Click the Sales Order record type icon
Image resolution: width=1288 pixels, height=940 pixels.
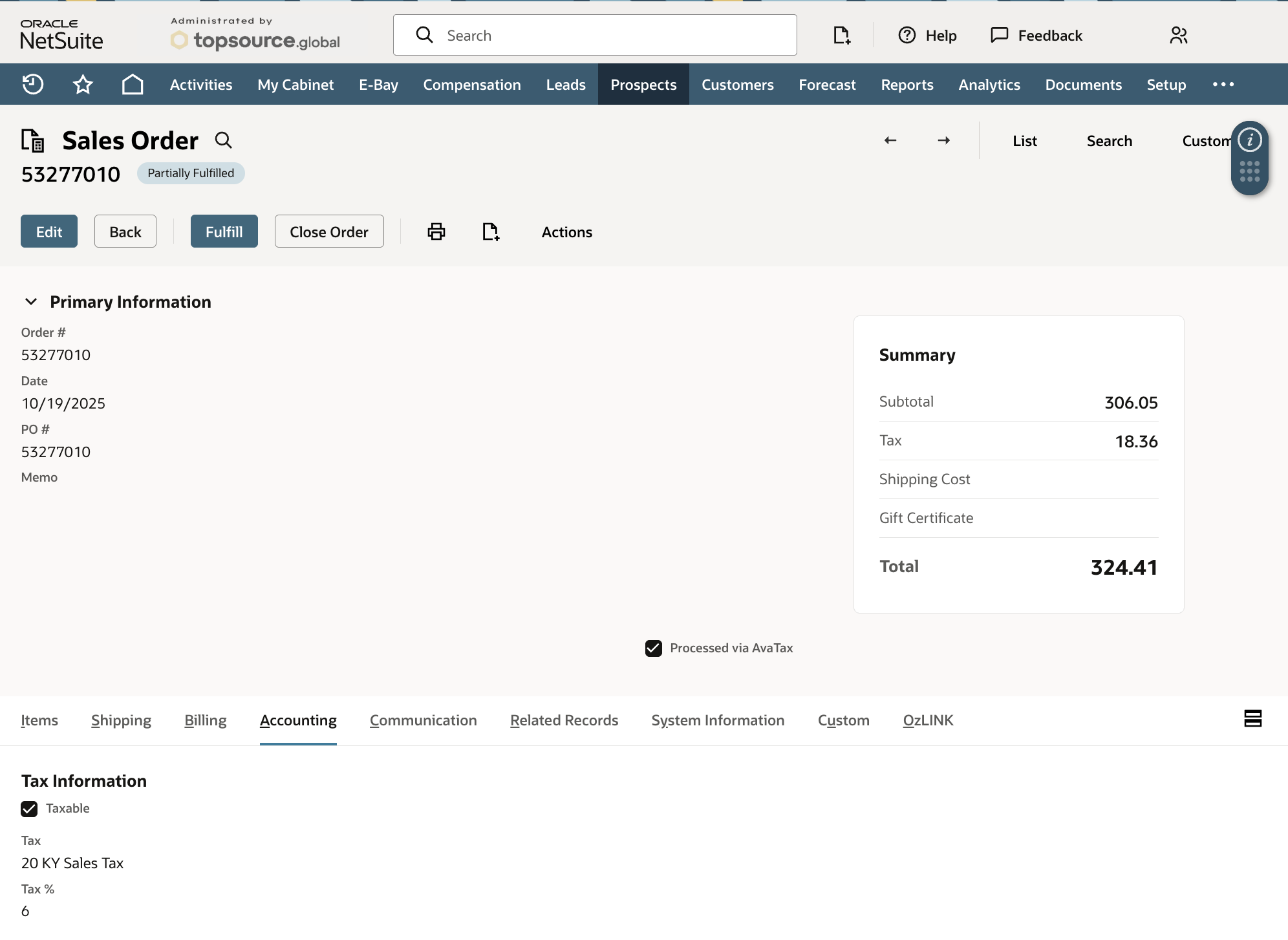[32, 140]
